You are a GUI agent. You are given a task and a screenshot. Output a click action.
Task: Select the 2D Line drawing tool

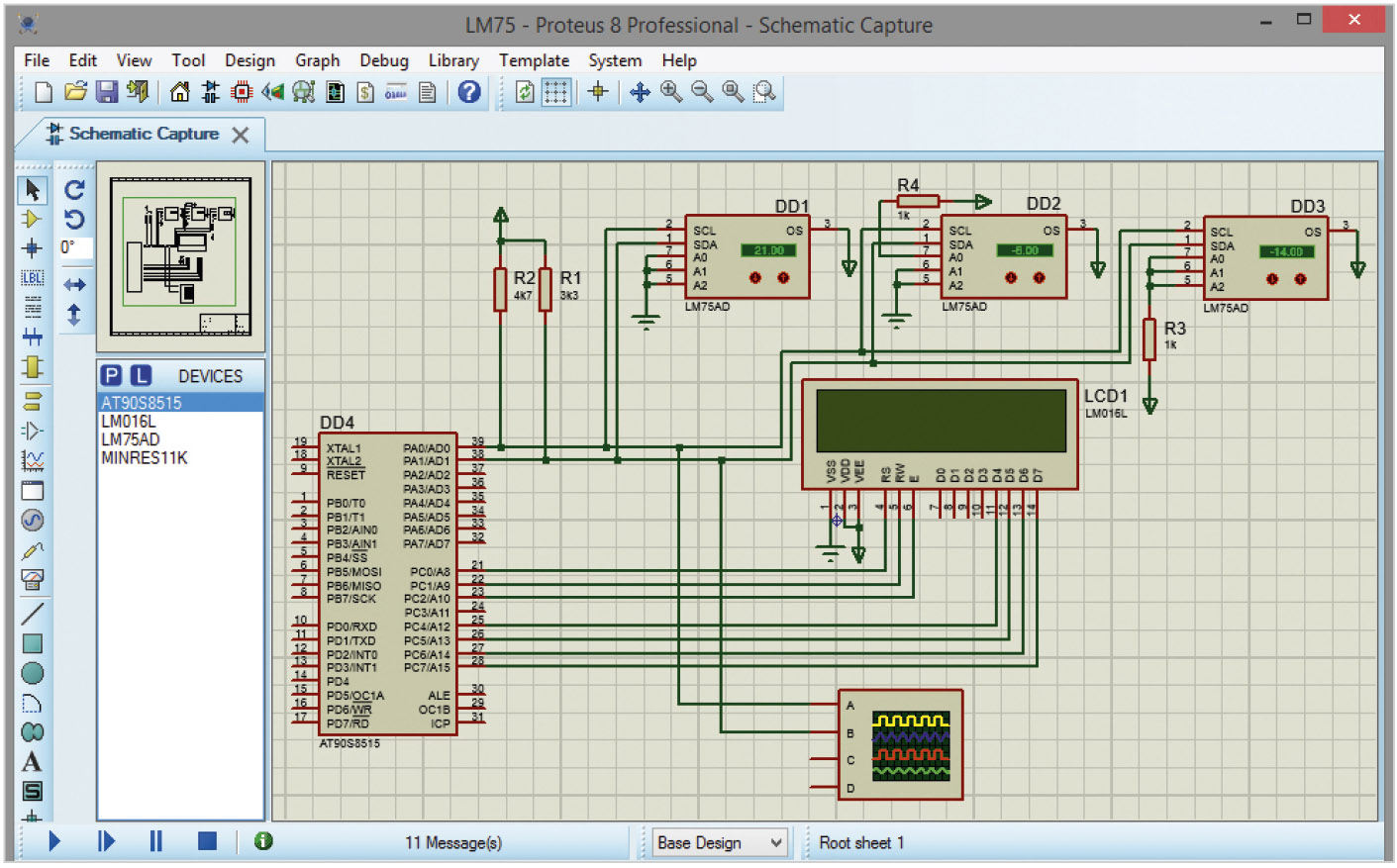[x=33, y=614]
